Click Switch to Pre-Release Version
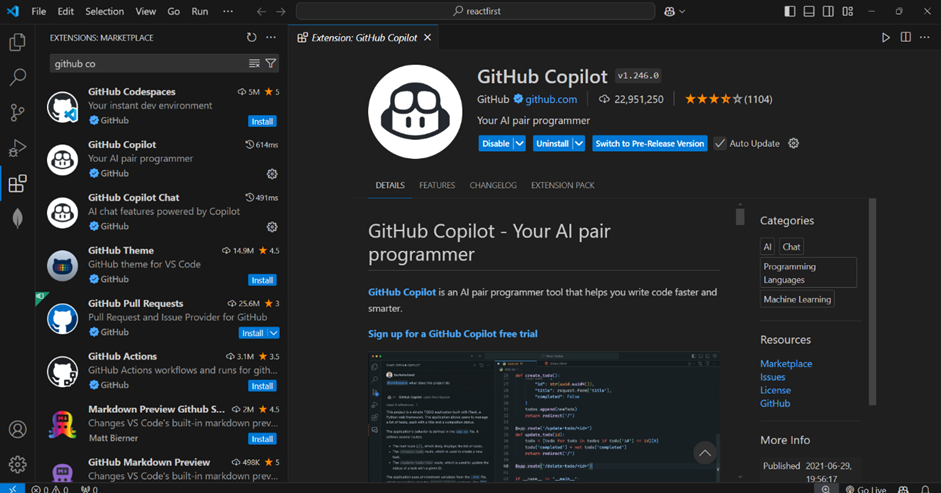The height and width of the screenshot is (493, 941). (x=650, y=144)
